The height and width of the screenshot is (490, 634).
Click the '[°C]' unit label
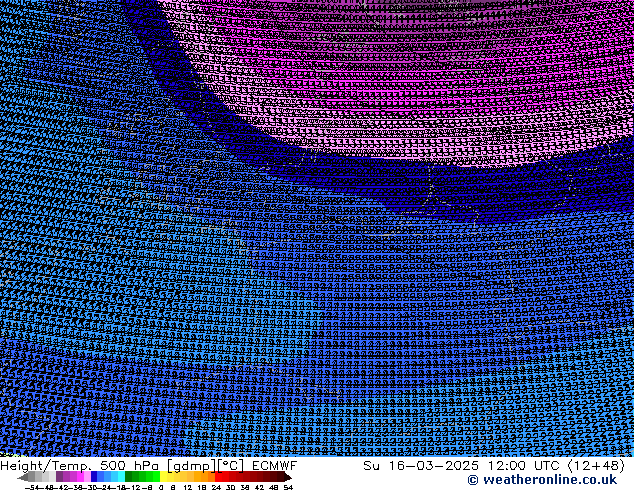click(230, 466)
